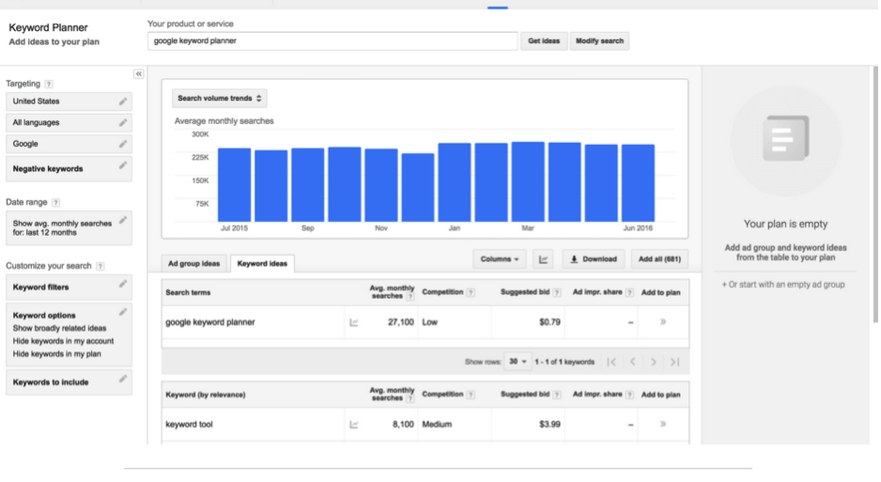Add google keyword planner to plan arrow

[663, 322]
